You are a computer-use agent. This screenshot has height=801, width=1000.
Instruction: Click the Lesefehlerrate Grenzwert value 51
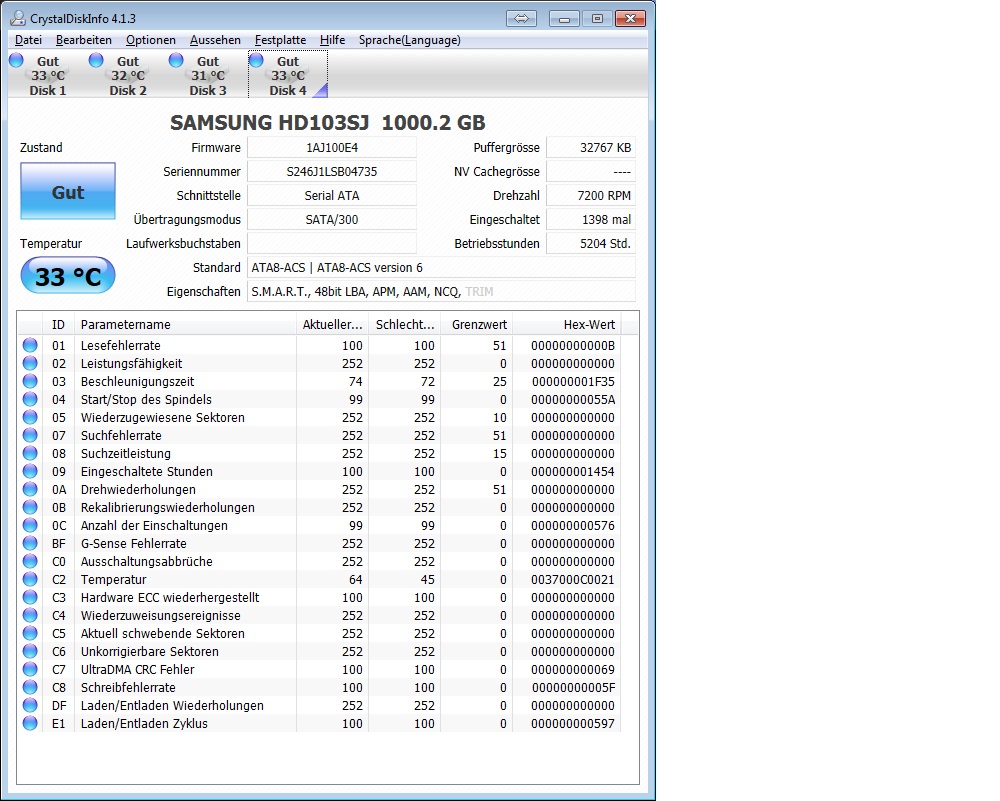(499, 345)
